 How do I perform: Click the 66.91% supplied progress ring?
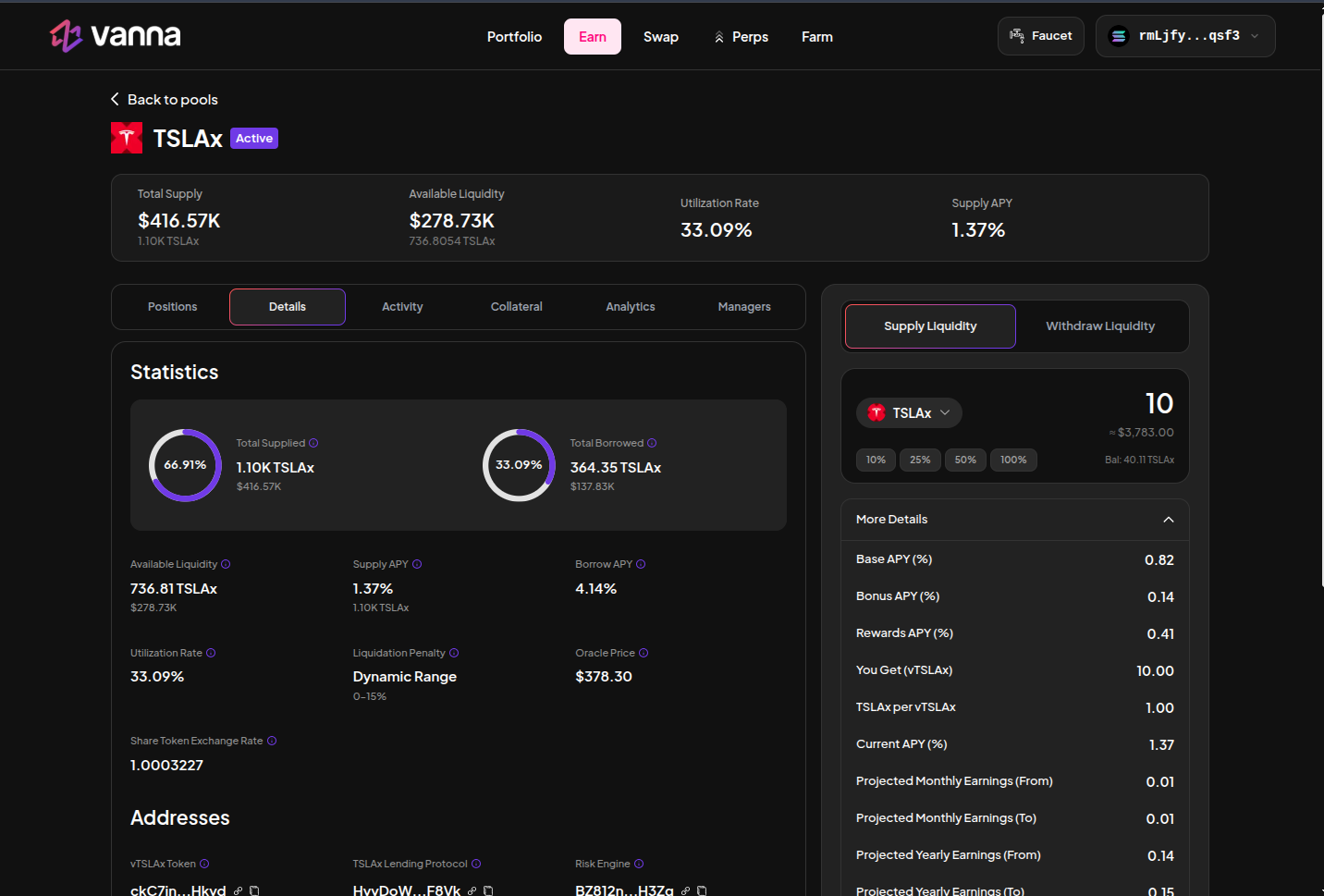(x=185, y=465)
